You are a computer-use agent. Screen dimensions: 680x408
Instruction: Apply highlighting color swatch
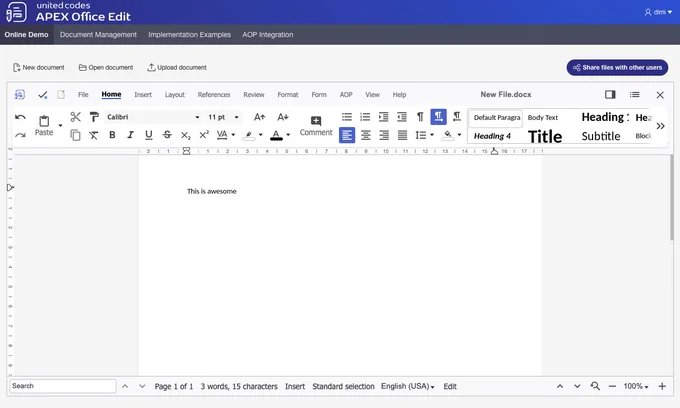point(248,135)
